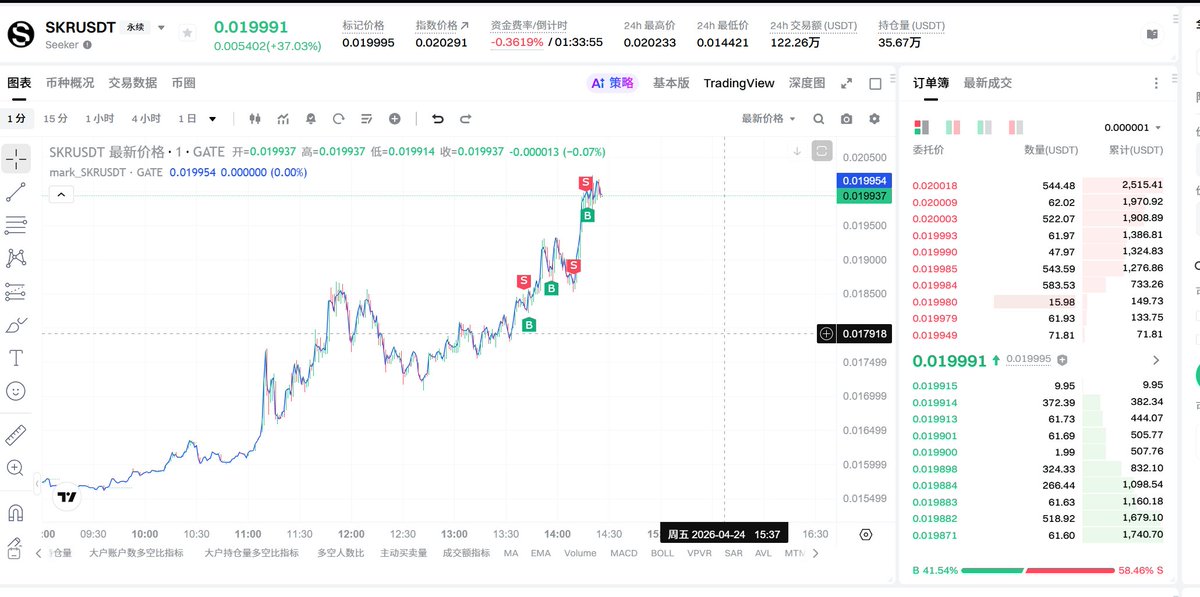
Task: Open the 0.000001 order book precision dropdown
Action: click(1133, 127)
